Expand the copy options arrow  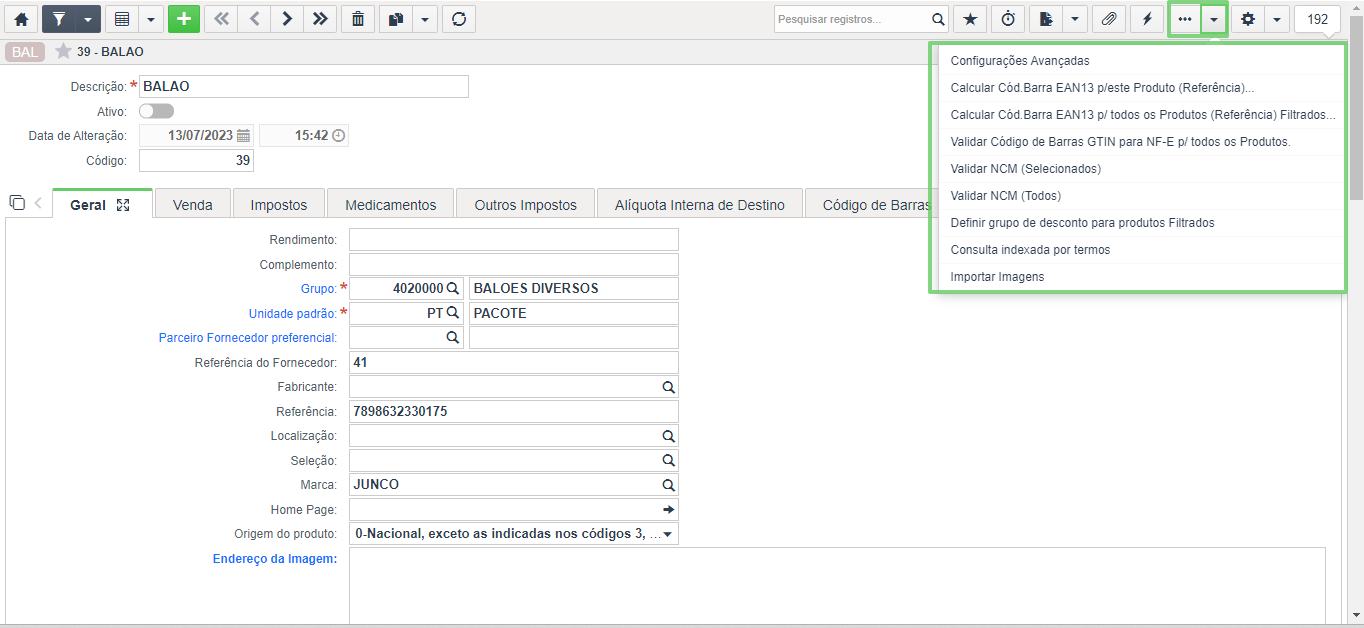point(425,19)
